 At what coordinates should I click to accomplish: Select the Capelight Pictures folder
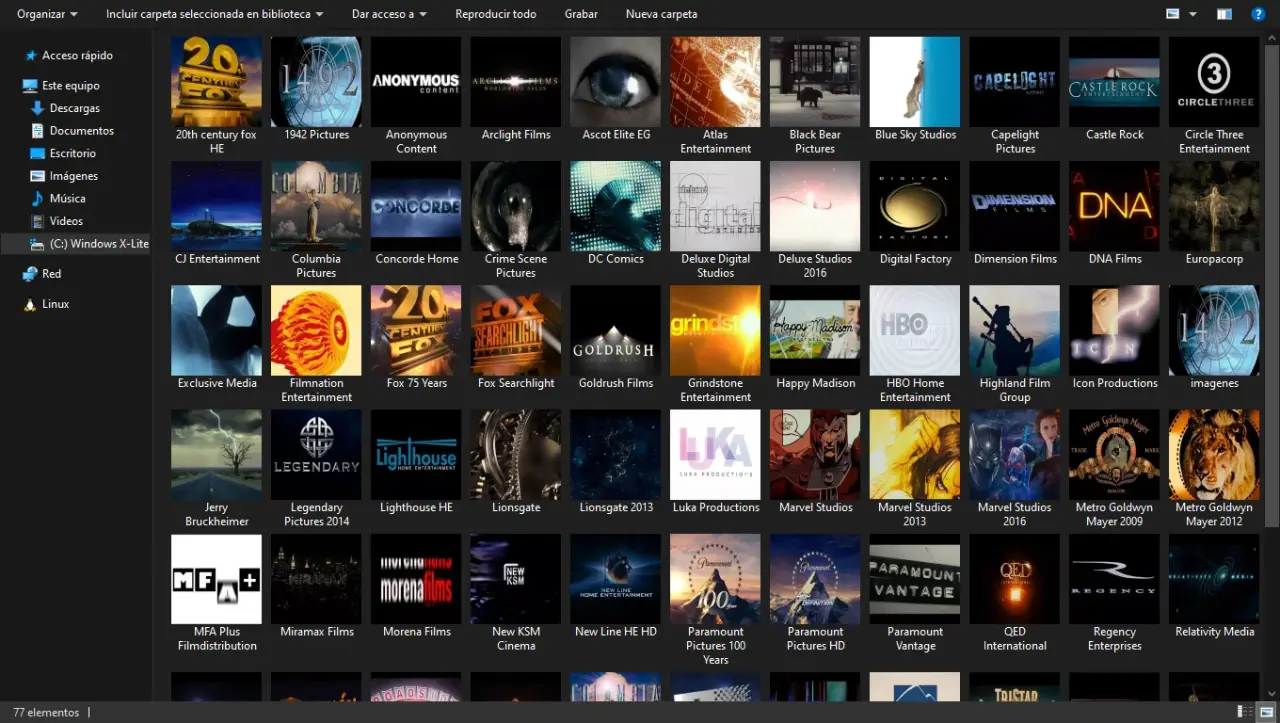tap(1015, 96)
